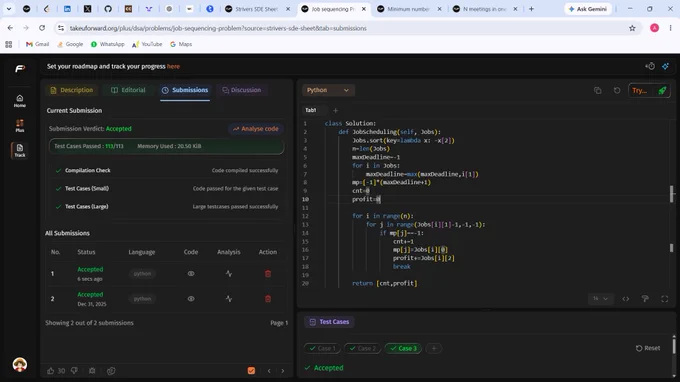Report a bug icon
The width and height of the screenshot is (680, 382).
[x=92, y=371]
